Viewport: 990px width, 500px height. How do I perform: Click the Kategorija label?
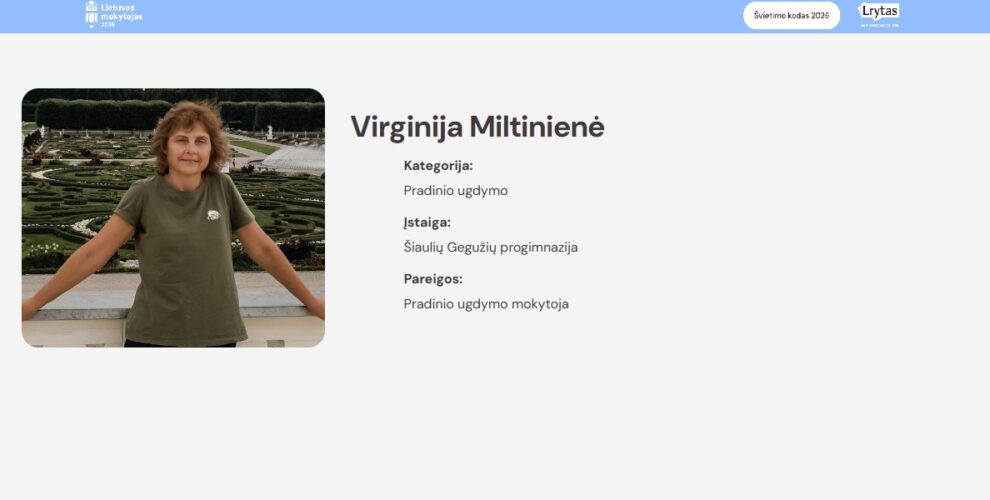(x=438, y=166)
